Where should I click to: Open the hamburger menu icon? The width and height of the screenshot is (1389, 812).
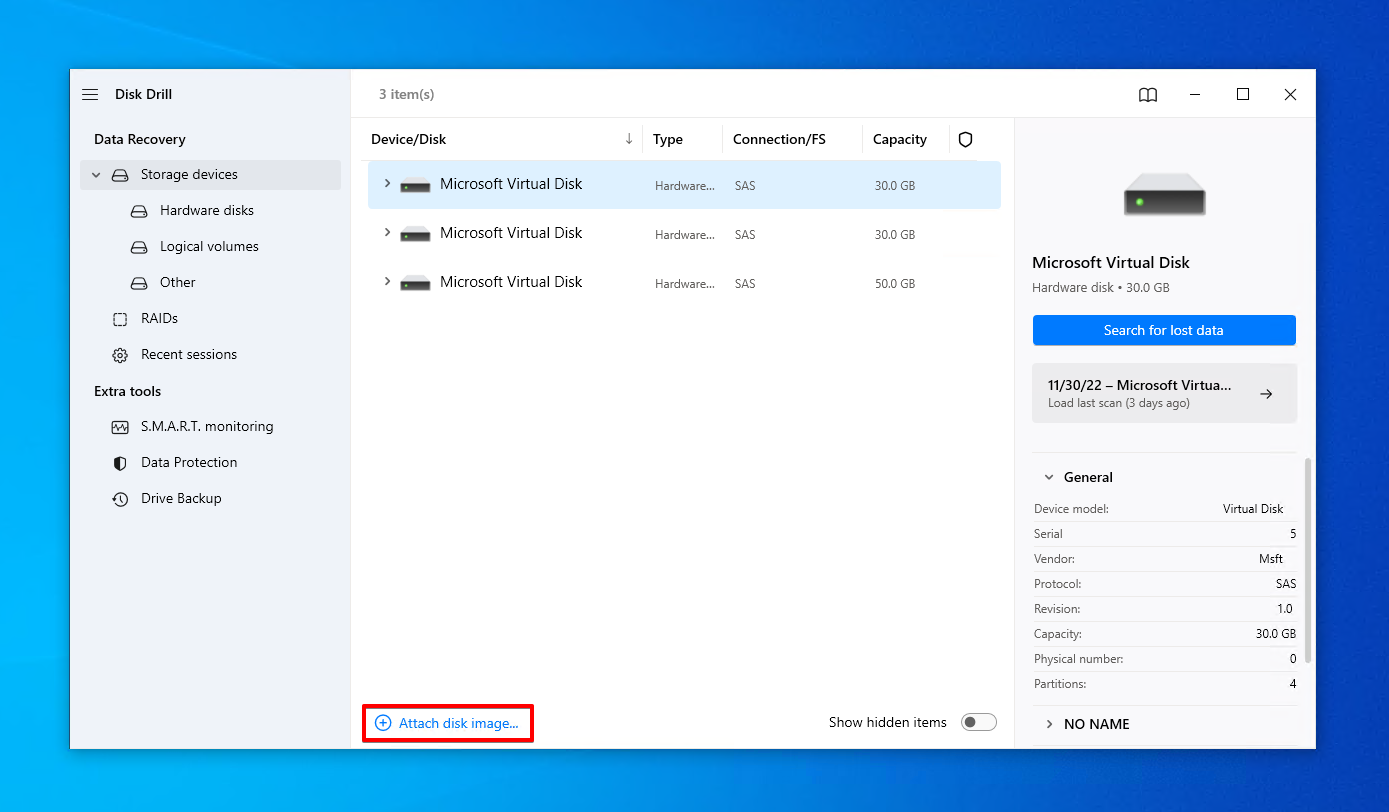click(90, 94)
